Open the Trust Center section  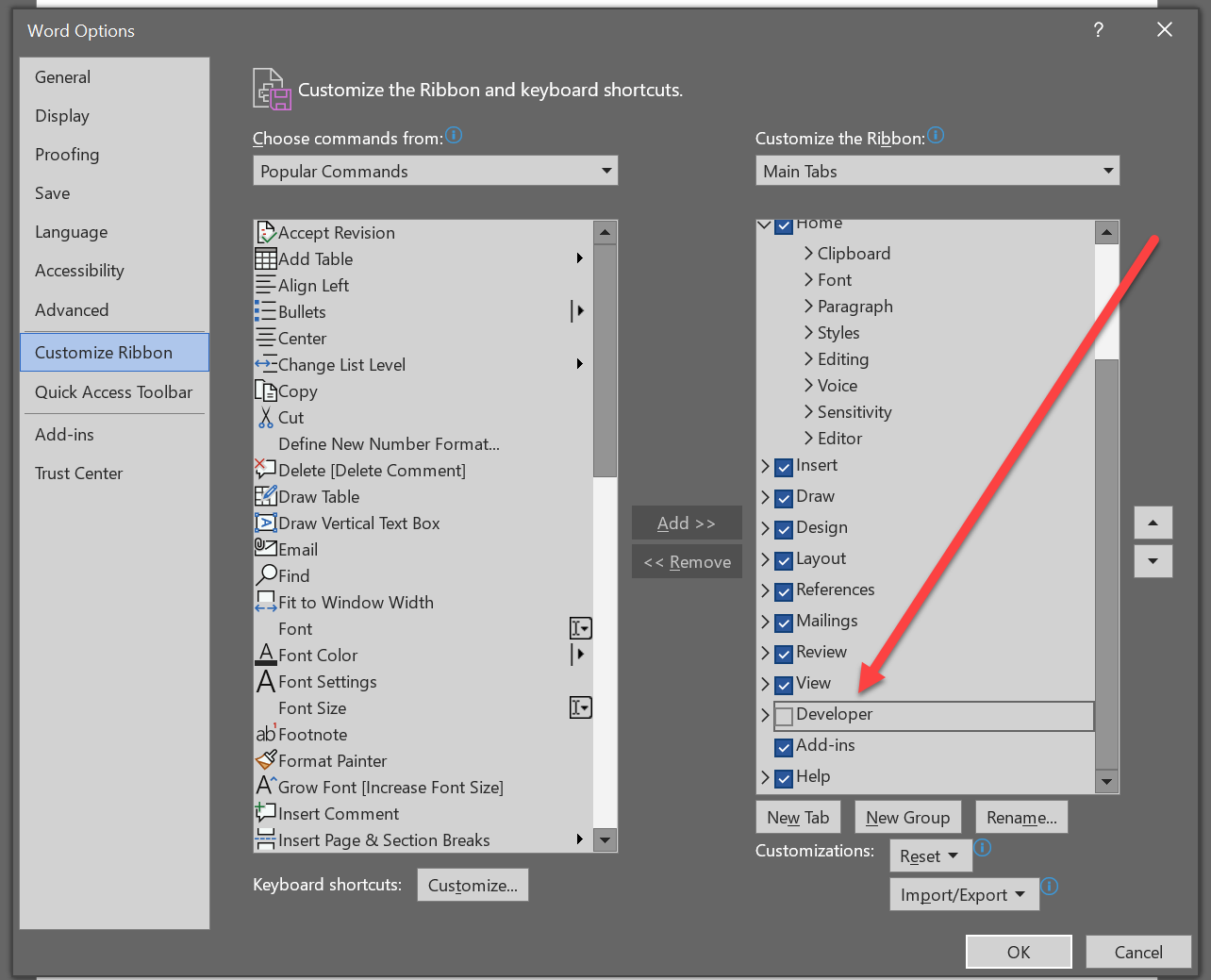click(79, 473)
